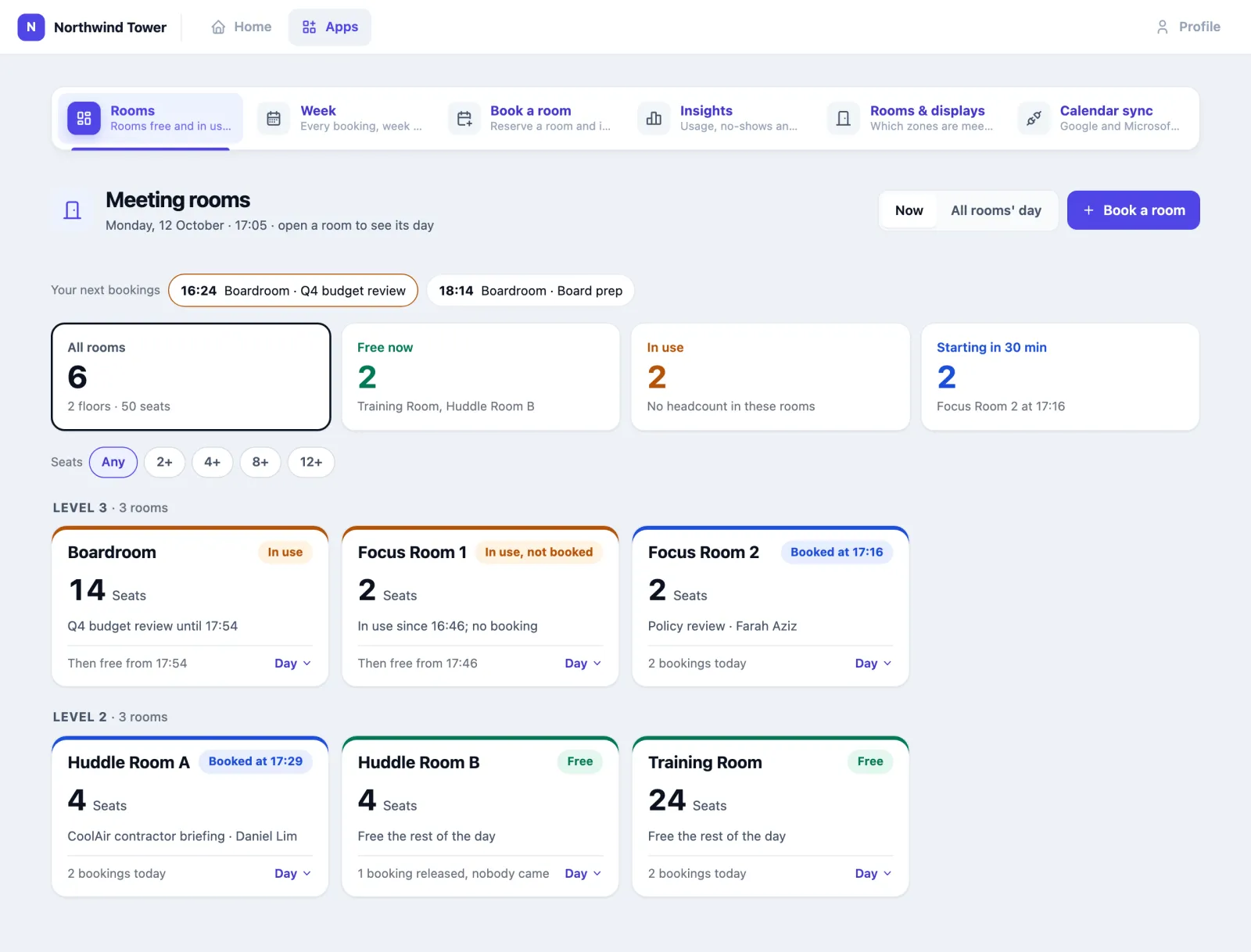The image size is (1251, 952).
Task: Switch to All rooms' day view
Action: pyautogui.click(x=995, y=210)
